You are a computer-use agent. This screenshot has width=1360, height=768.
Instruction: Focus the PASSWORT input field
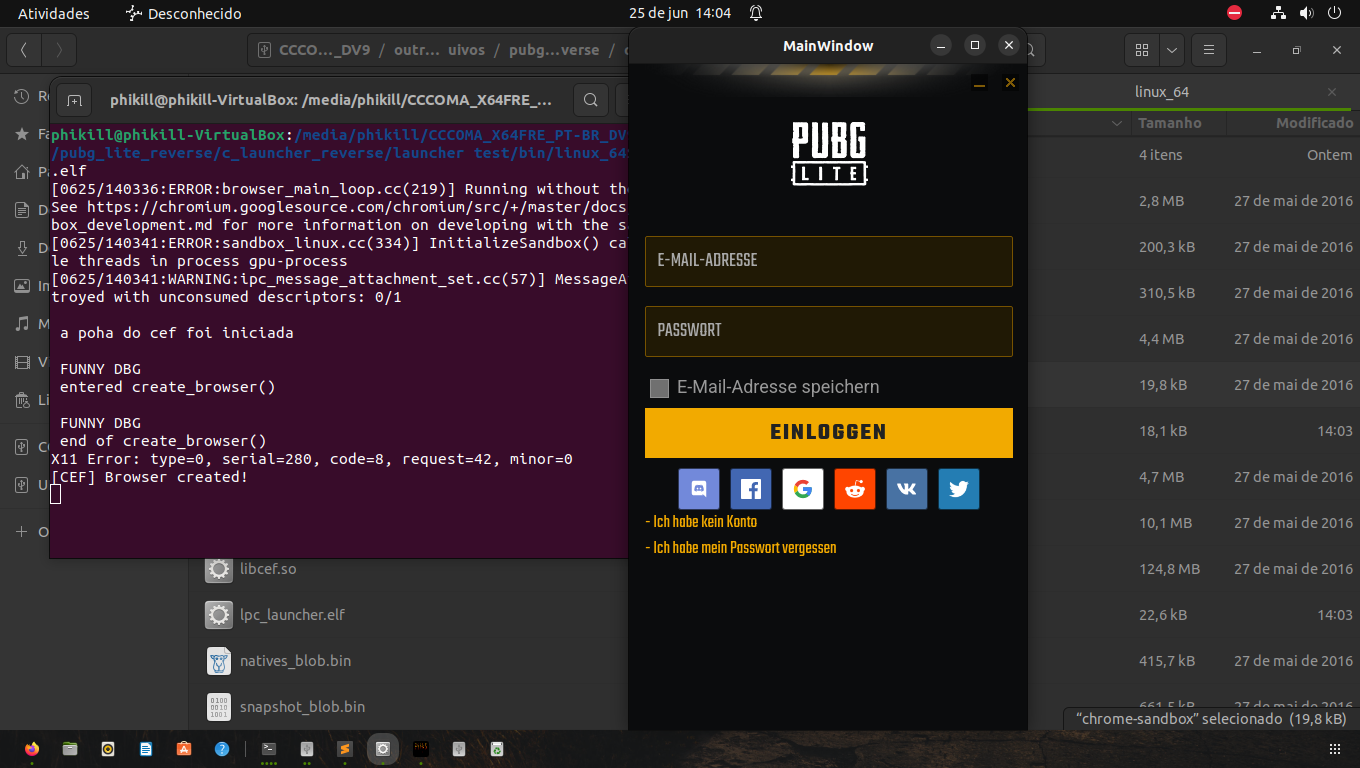[x=829, y=331]
